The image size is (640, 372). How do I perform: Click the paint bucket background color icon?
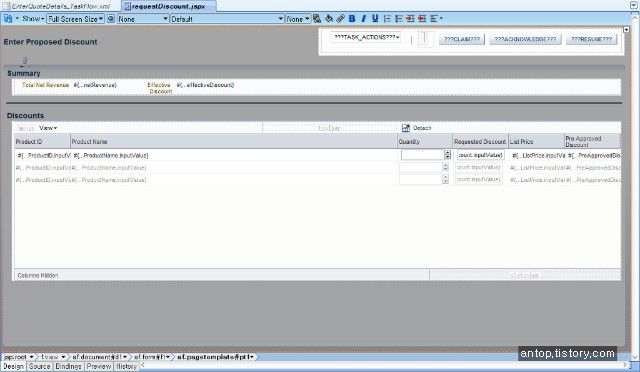point(329,18)
